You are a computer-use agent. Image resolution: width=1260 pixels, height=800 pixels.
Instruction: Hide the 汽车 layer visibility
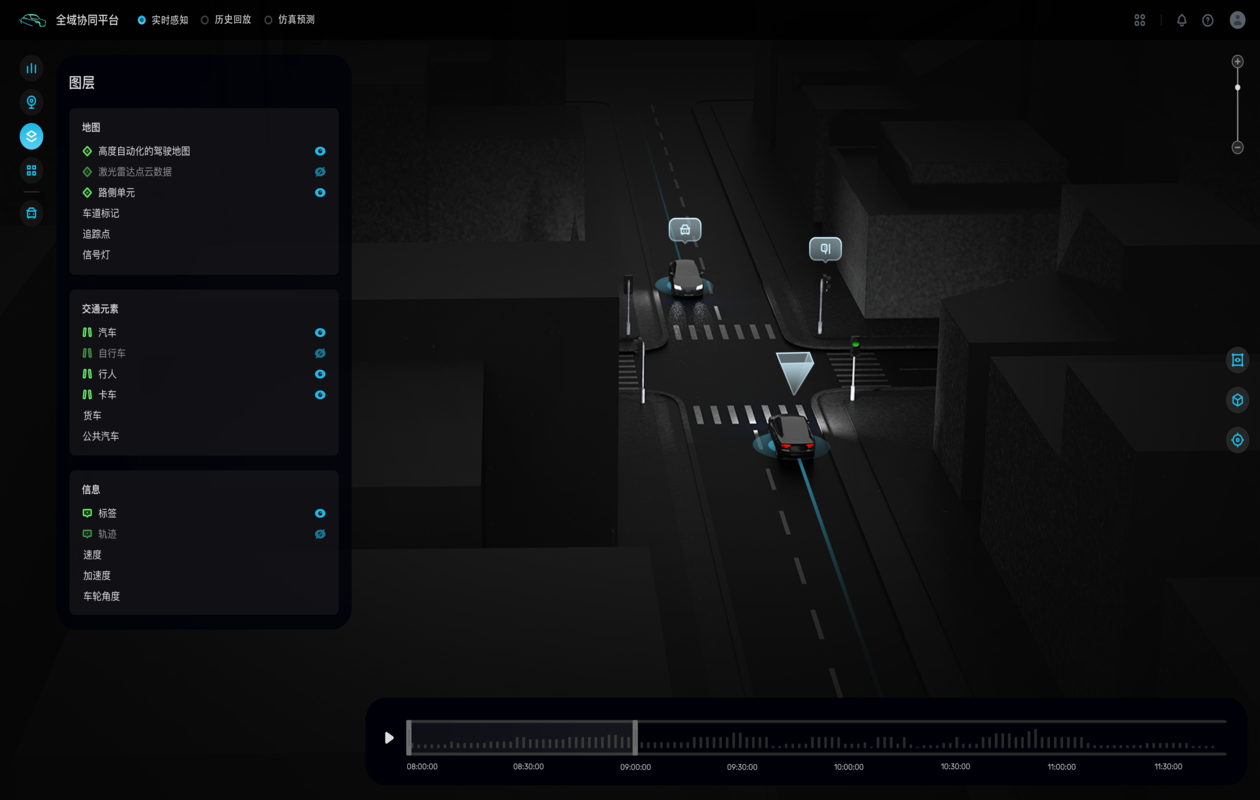[320, 333]
